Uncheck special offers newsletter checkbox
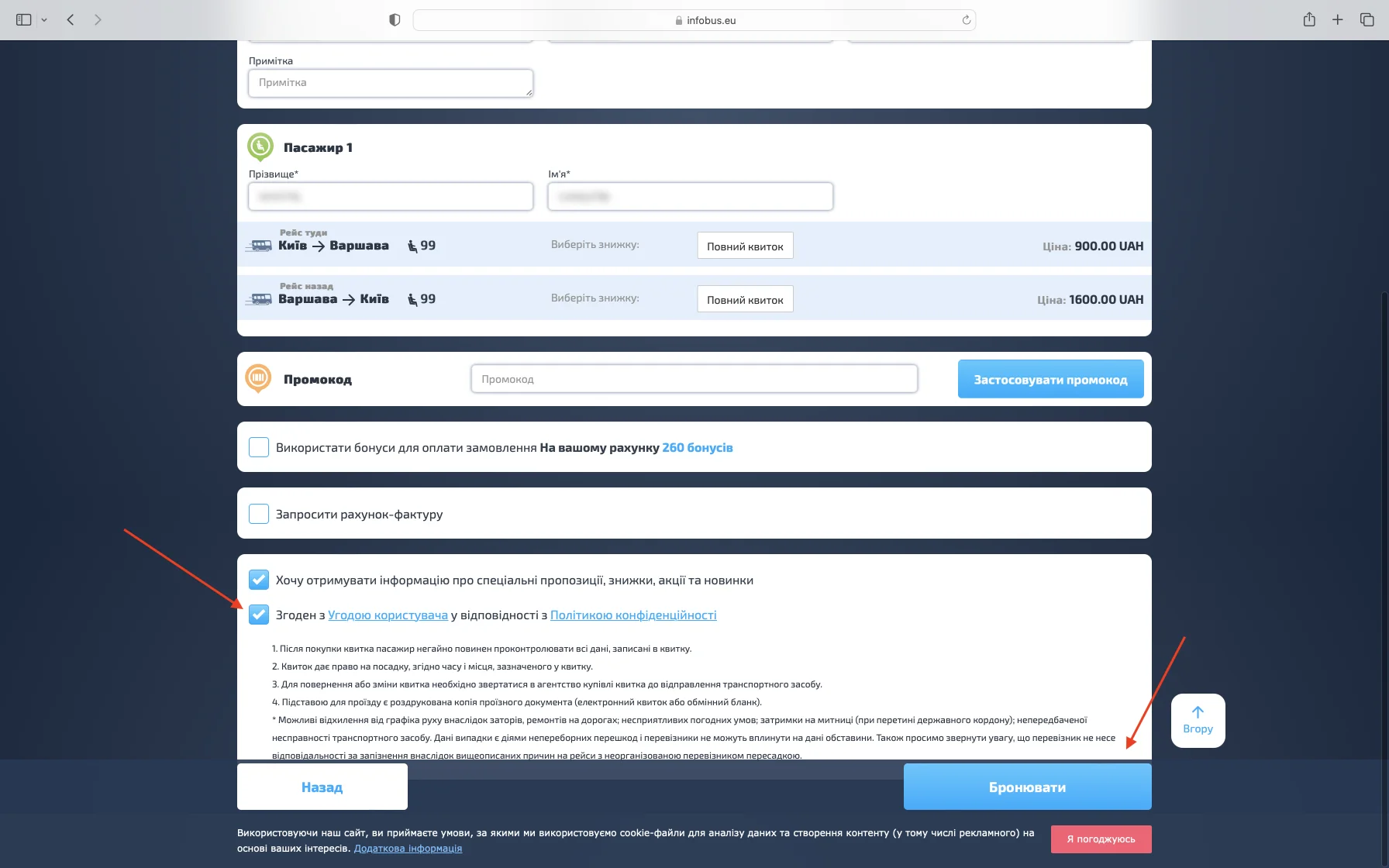Viewport: 1389px width, 868px height. pyautogui.click(x=259, y=580)
